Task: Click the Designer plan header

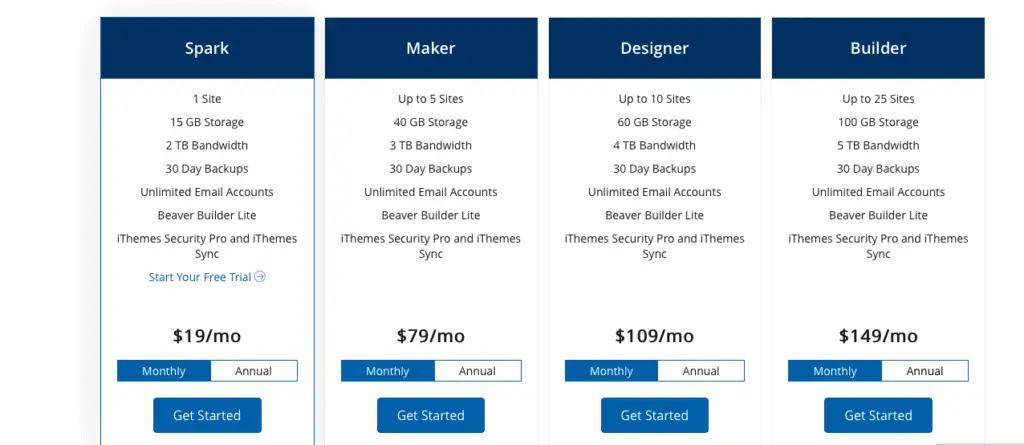Action: coord(654,48)
